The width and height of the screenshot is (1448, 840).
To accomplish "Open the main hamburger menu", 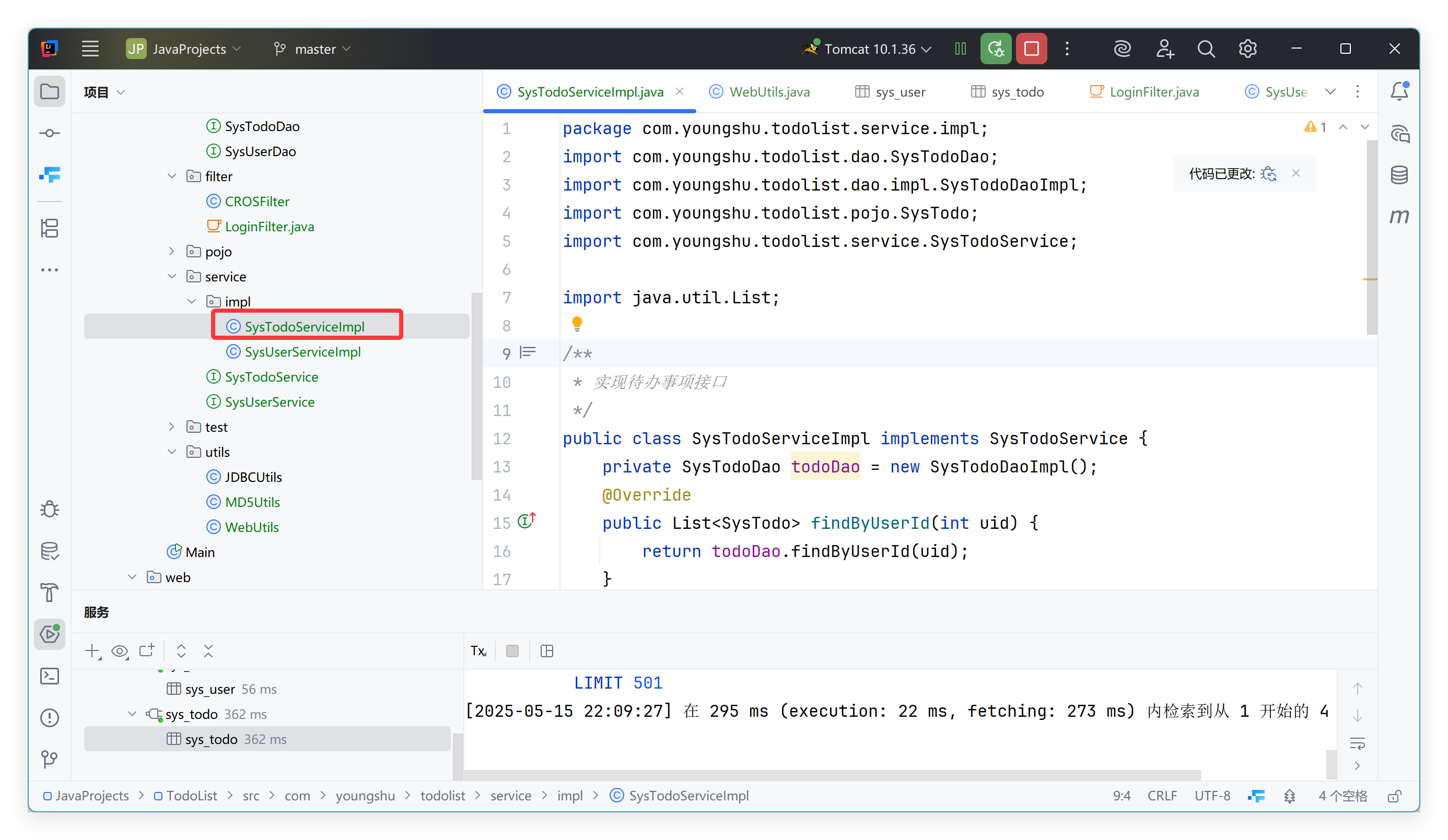I will (x=90, y=49).
